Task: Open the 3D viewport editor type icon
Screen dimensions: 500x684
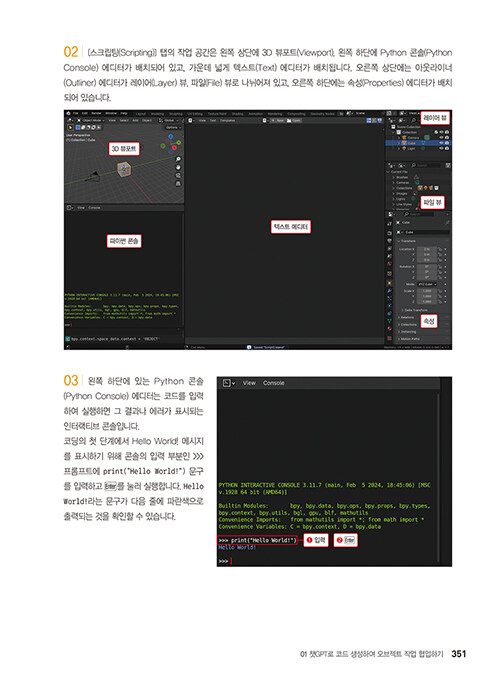Action: (x=69, y=120)
